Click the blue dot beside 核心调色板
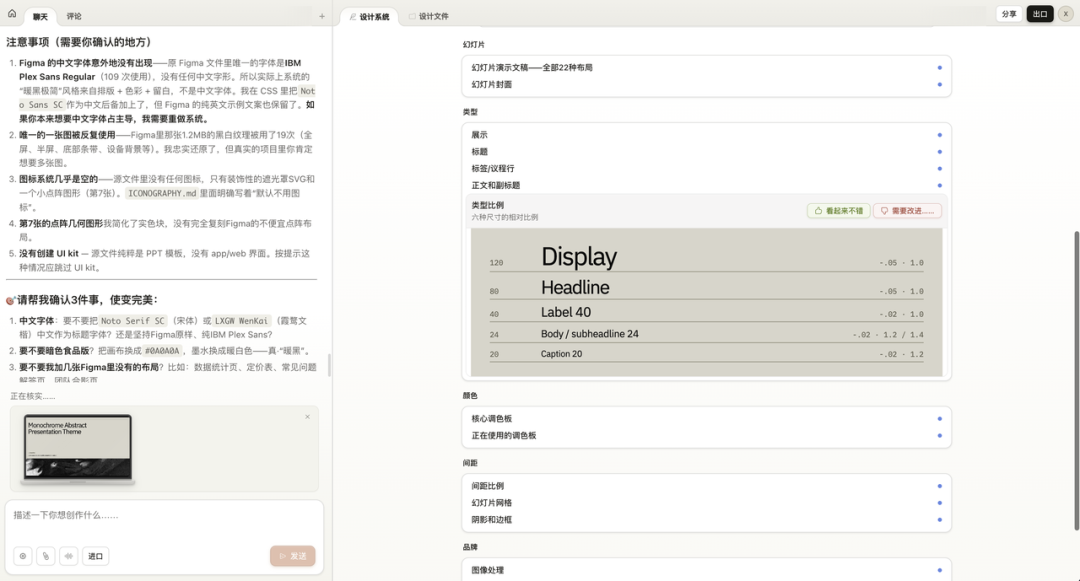This screenshot has height=581, width=1080. click(x=939, y=419)
